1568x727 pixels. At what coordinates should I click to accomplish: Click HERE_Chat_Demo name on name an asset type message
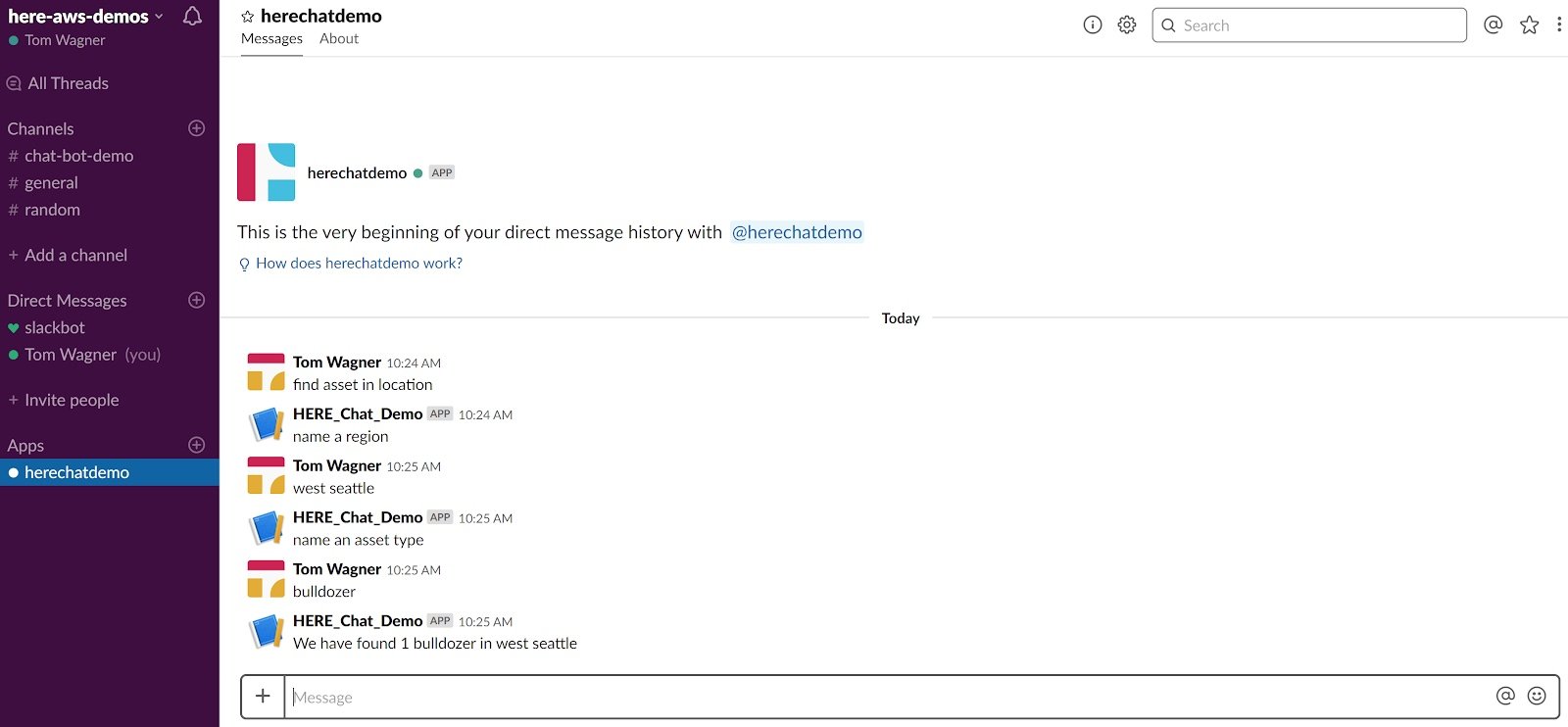pyautogui.click(x=358, y=517)
